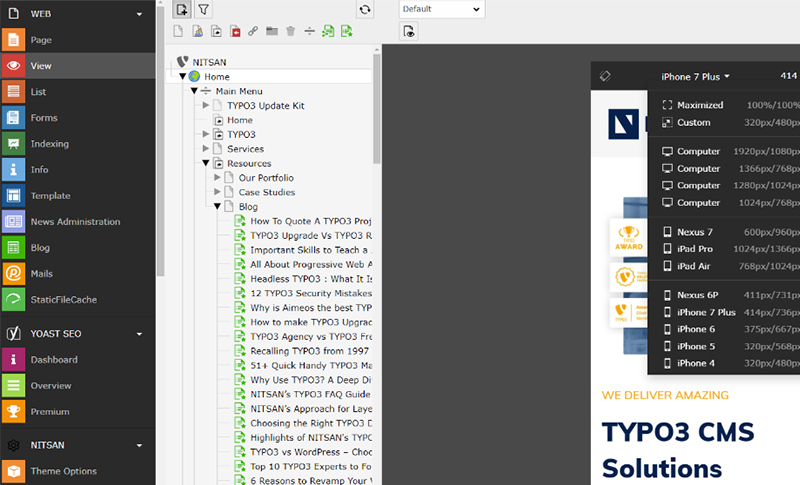Choose the iPad Pro preset
800x485 pixels.
coord(730,249)
